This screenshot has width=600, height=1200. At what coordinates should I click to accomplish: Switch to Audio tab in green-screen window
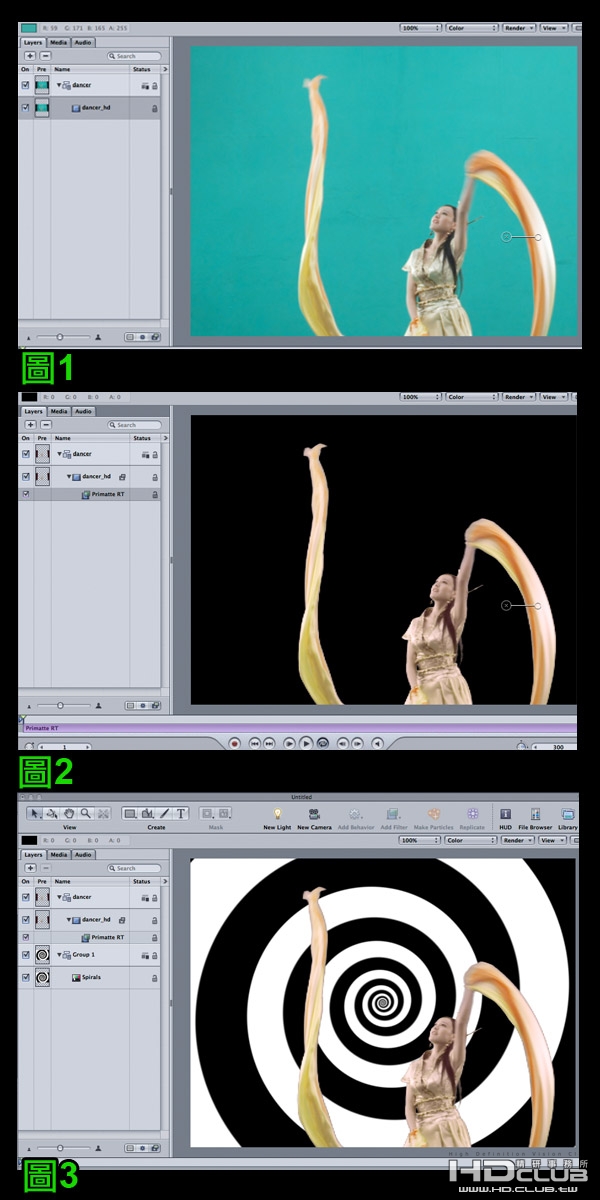click(83, 43)
